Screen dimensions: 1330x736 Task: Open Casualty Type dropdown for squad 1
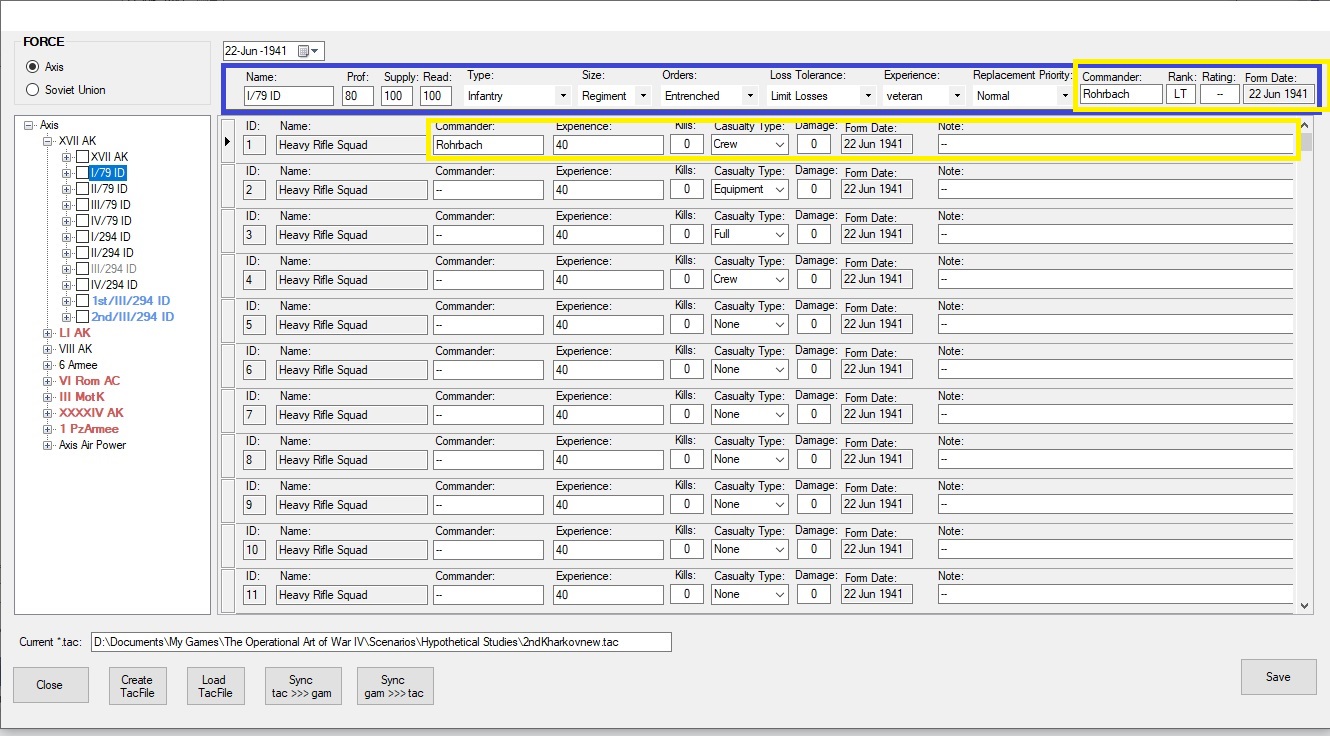[x=778, y=145]
